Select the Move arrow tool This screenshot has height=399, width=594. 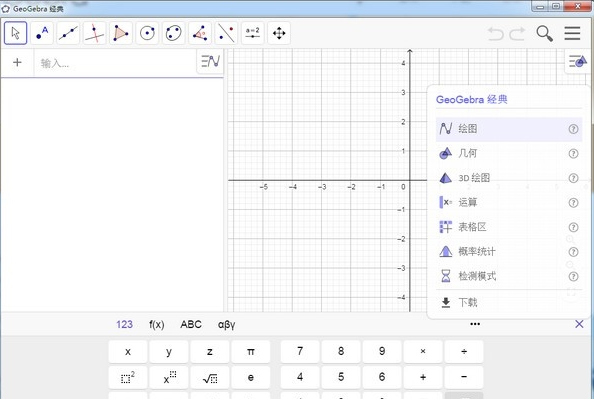click(x=16, y=33)
